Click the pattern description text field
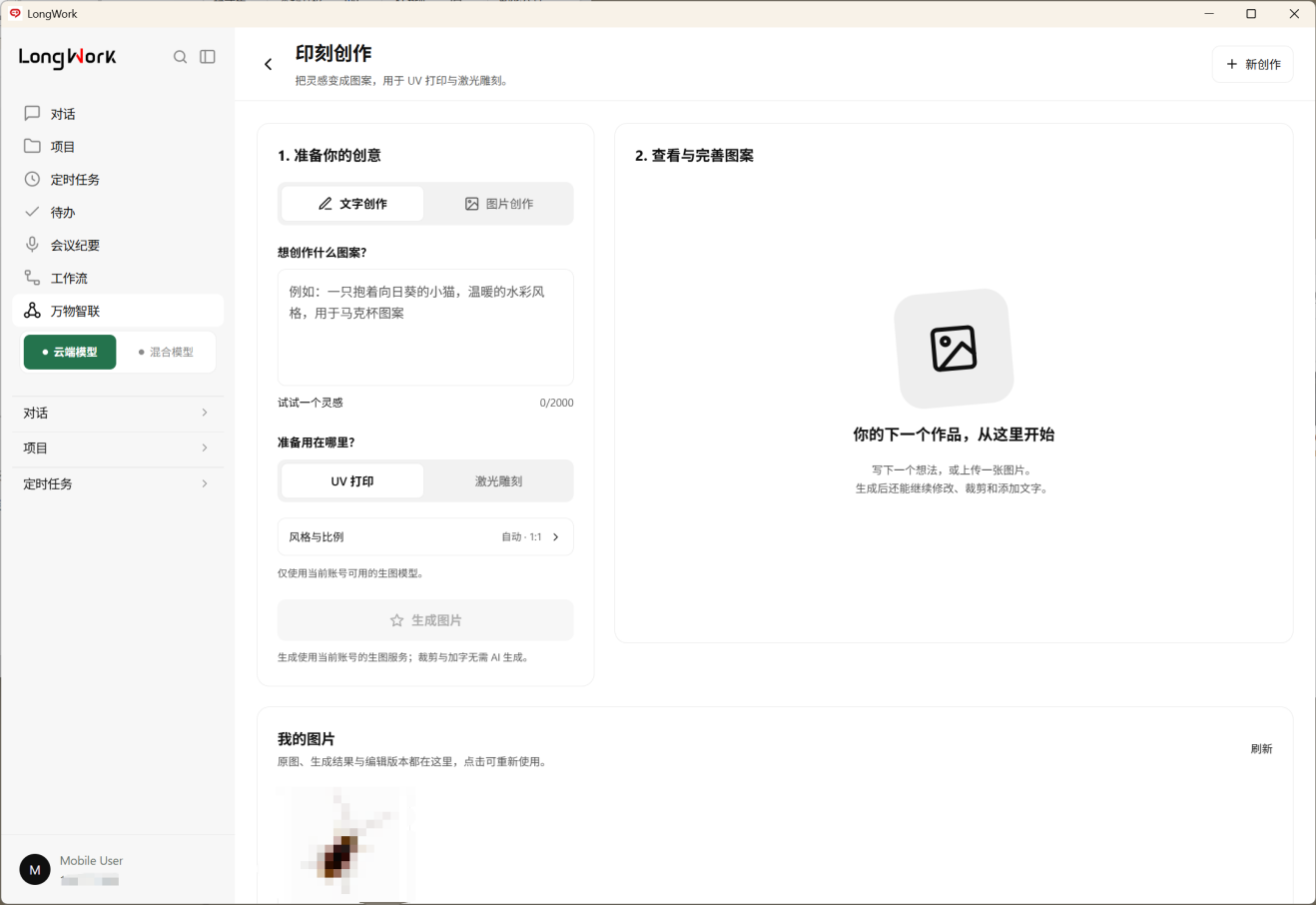 click(x=425, y=327)
